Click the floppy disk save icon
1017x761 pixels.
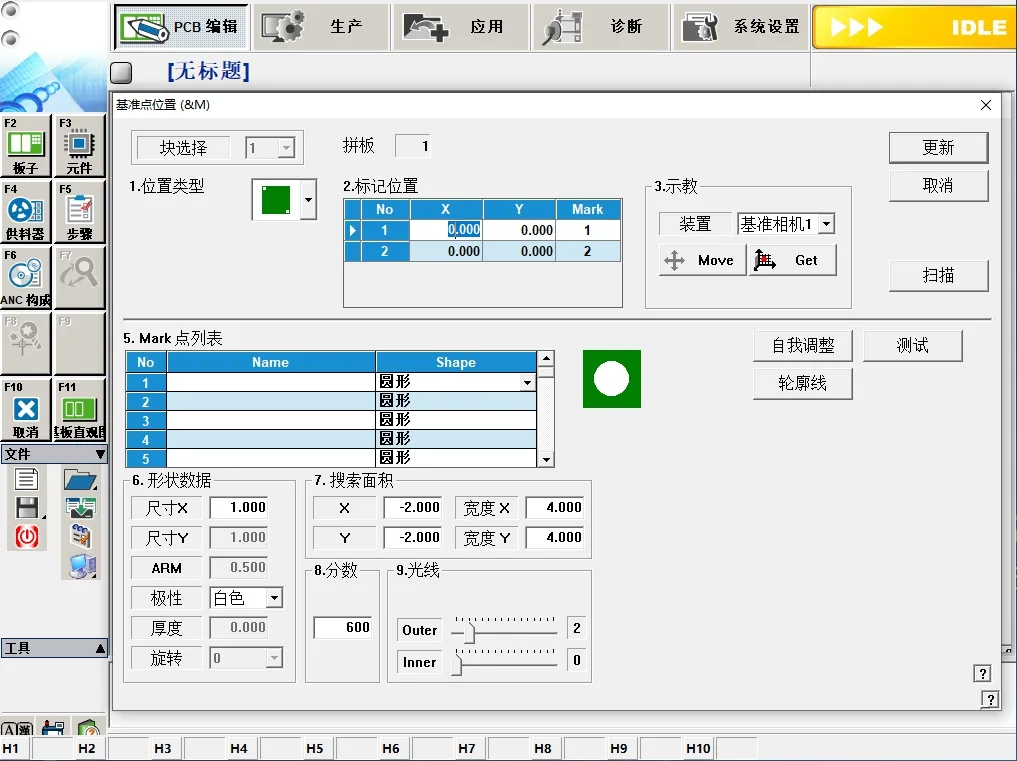[x=27, y=507]
